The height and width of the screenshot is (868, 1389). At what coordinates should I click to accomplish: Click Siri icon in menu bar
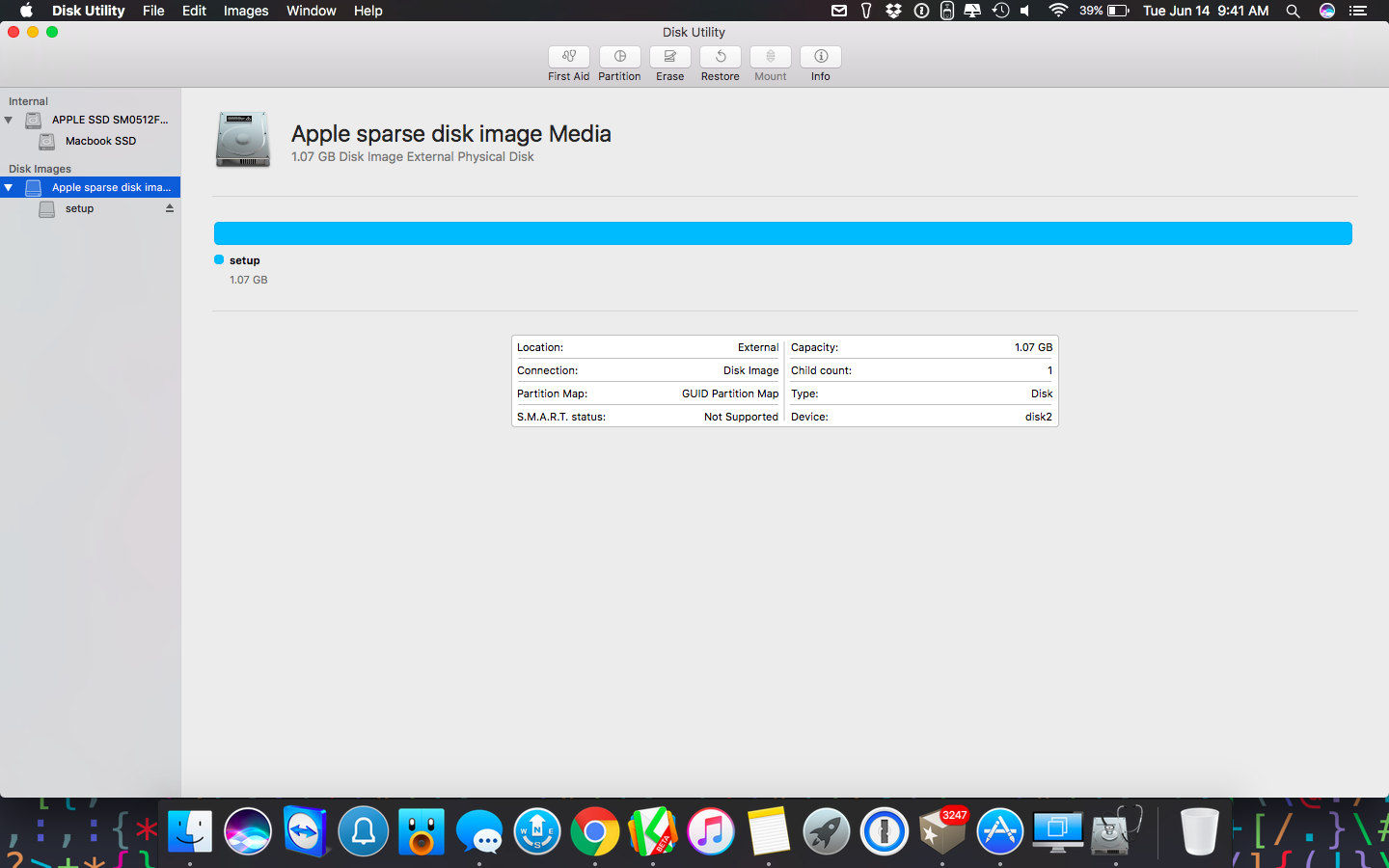click(x=1327, y=11)
